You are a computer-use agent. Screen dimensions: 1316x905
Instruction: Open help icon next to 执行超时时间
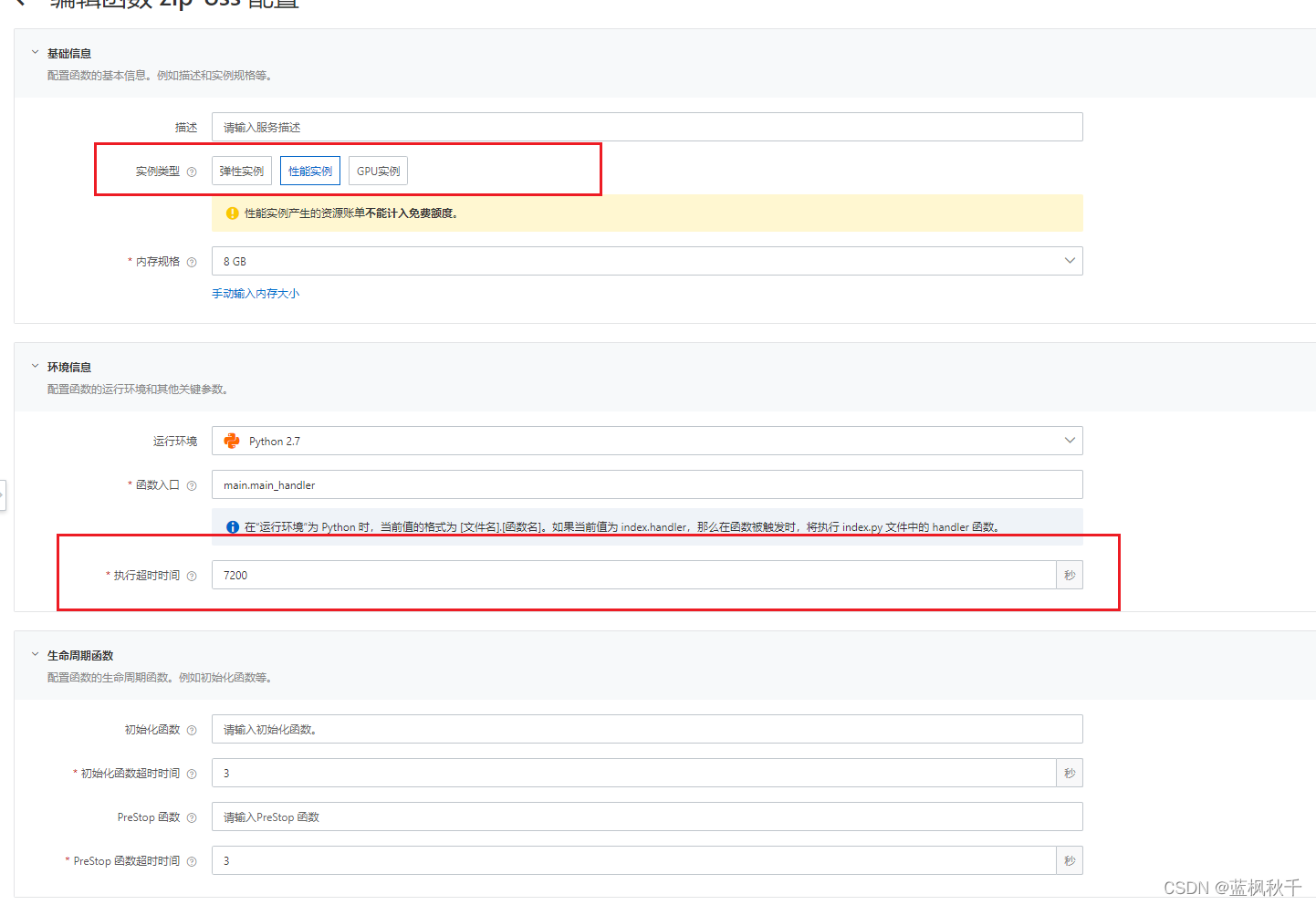pos(192,576)
